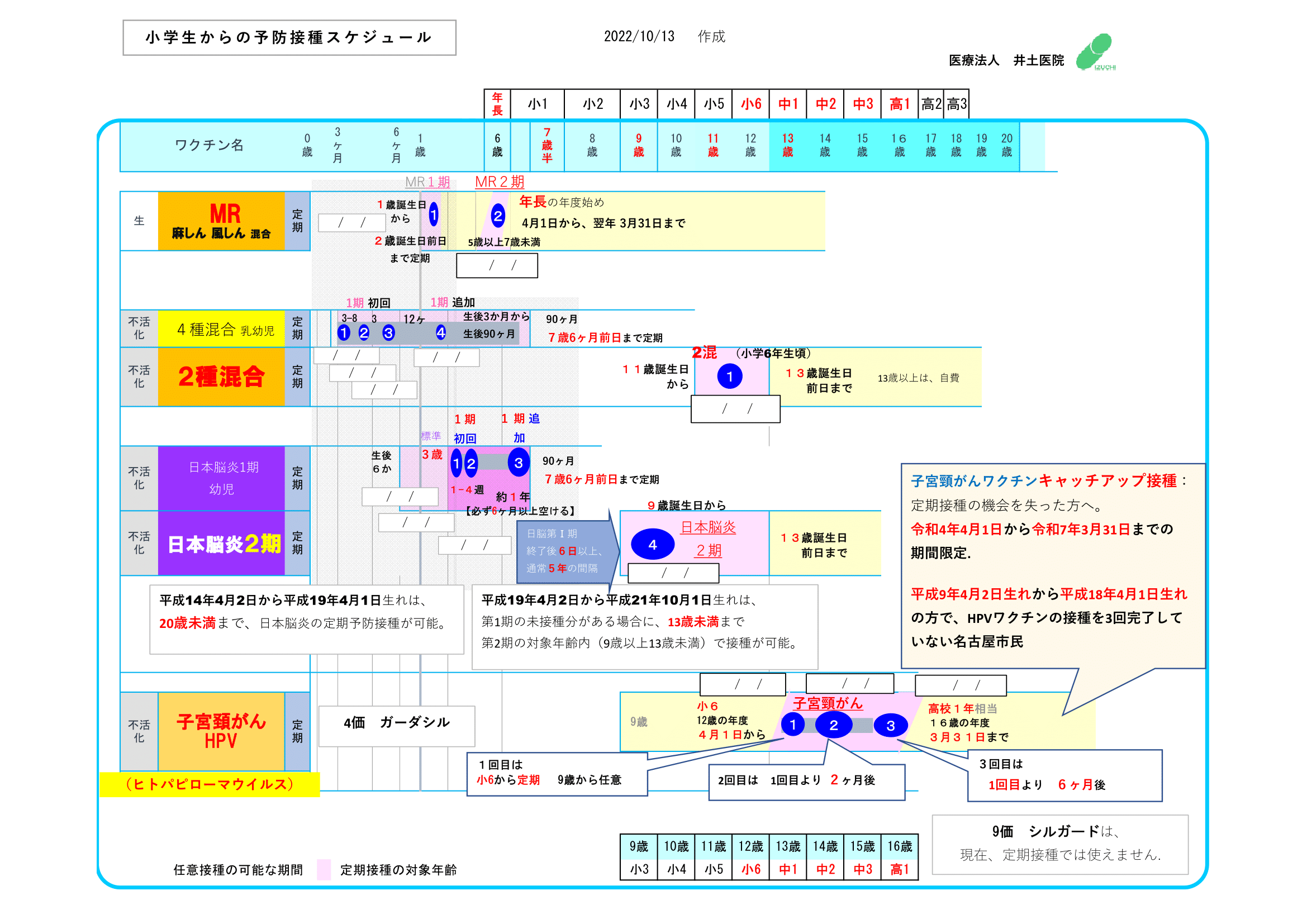
Task: Click the 8歳 age header
Action: (x=592, y=145)
